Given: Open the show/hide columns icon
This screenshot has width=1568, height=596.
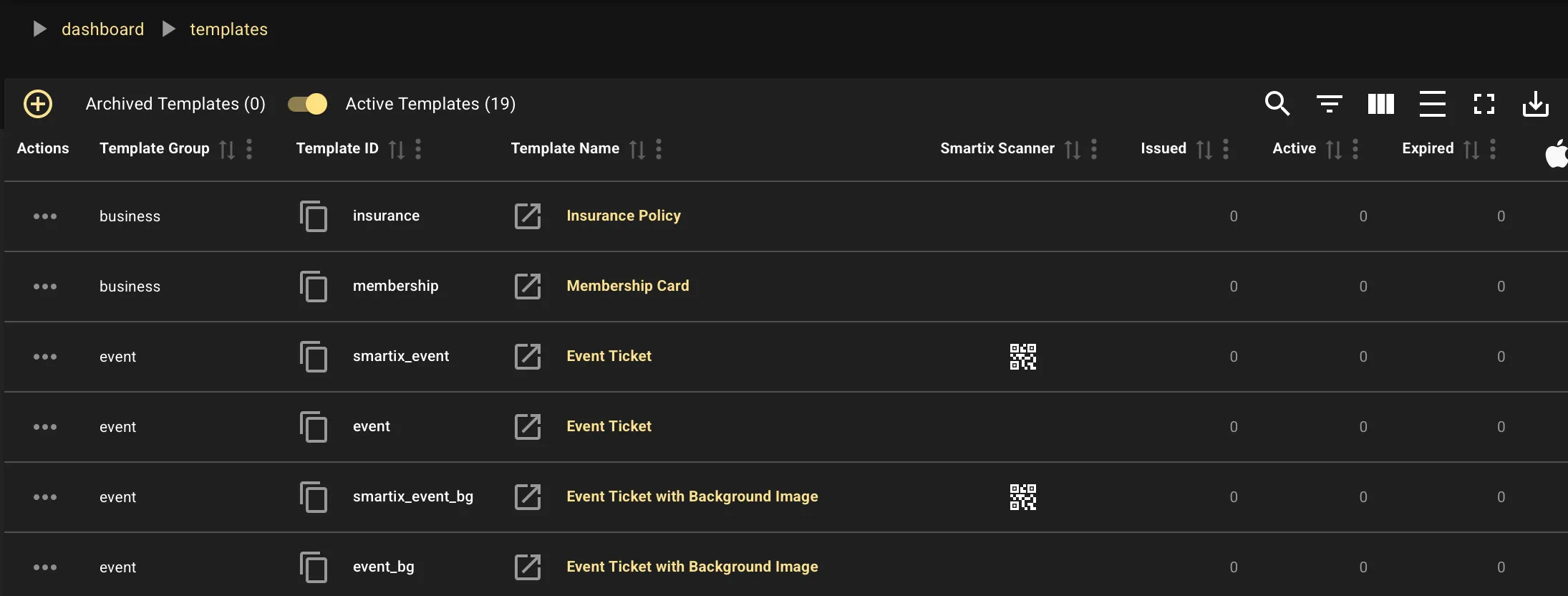Looking at the screenshot, I should pyautogui.click(x=1380, y=104).
